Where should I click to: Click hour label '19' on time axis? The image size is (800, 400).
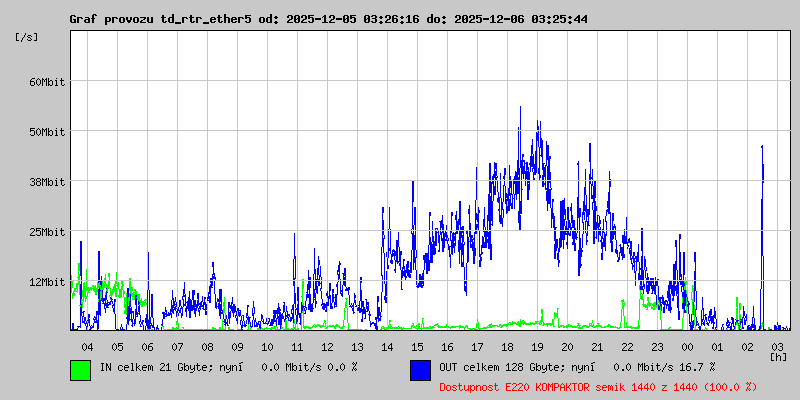point(537,347)
